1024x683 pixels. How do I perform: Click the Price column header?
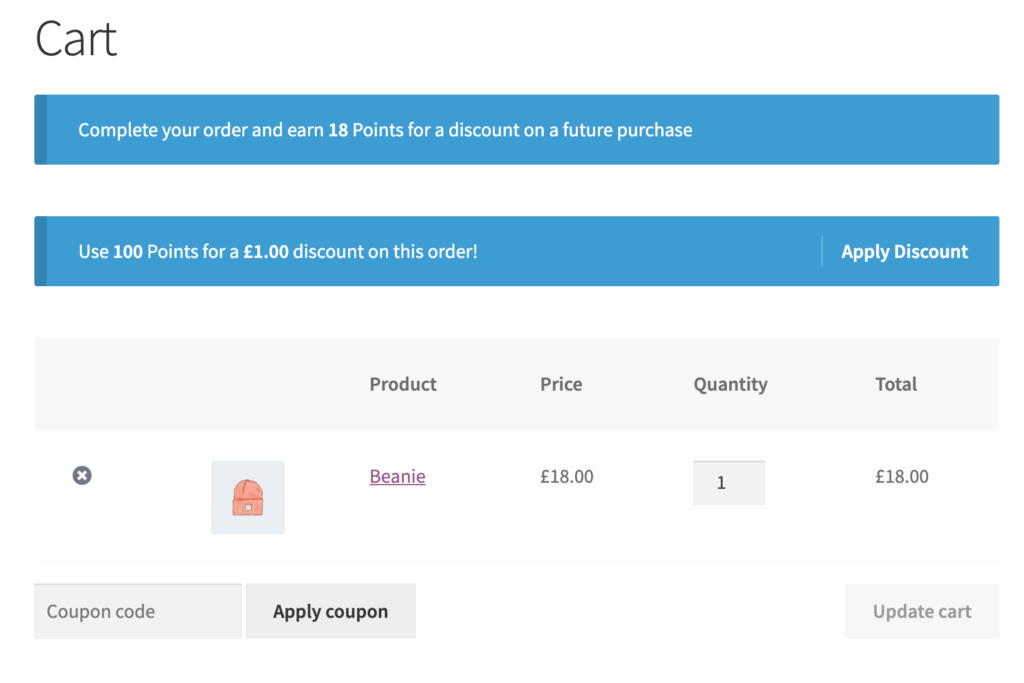tap(561, 384)
